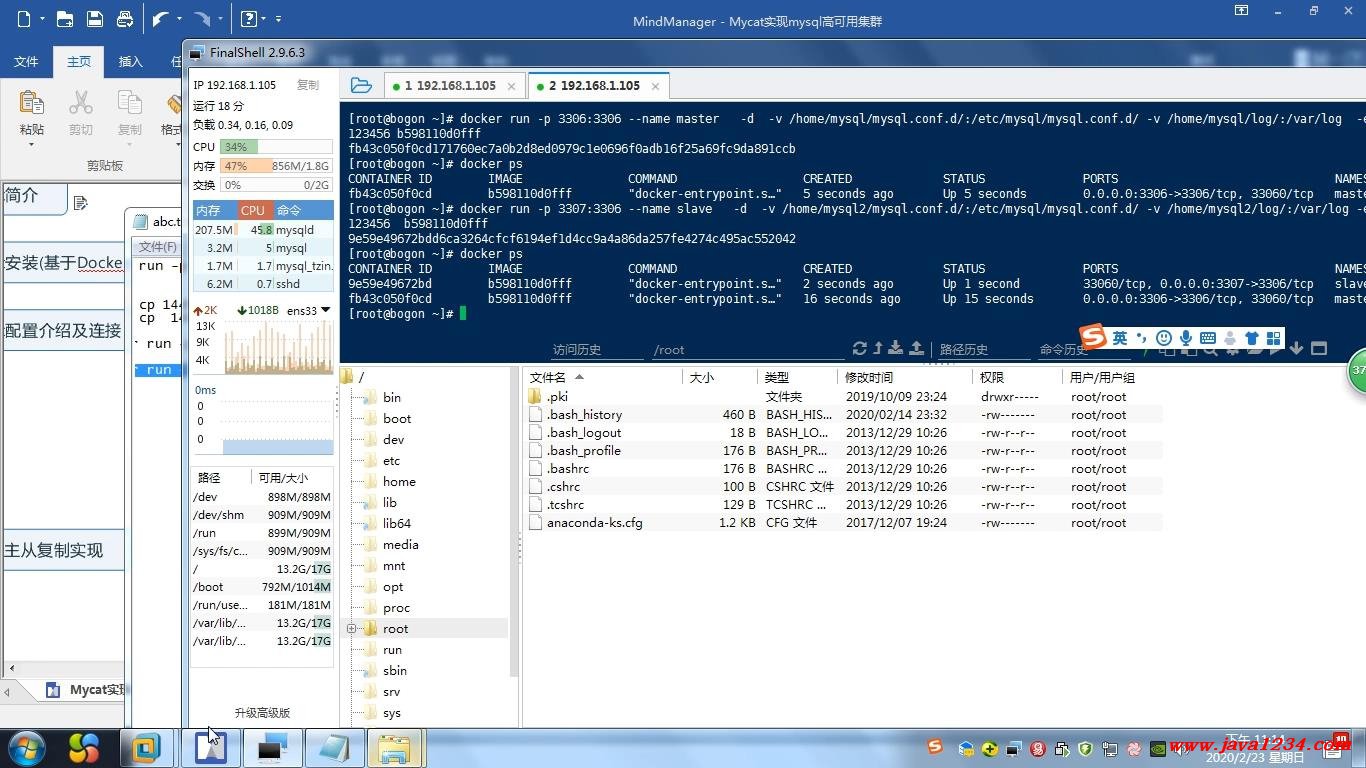Image resolution: width=1366 pixels, height=768 pixels.
Task: Open the 文件 ribbon tab in MindManager
Action: coord(26,61)
